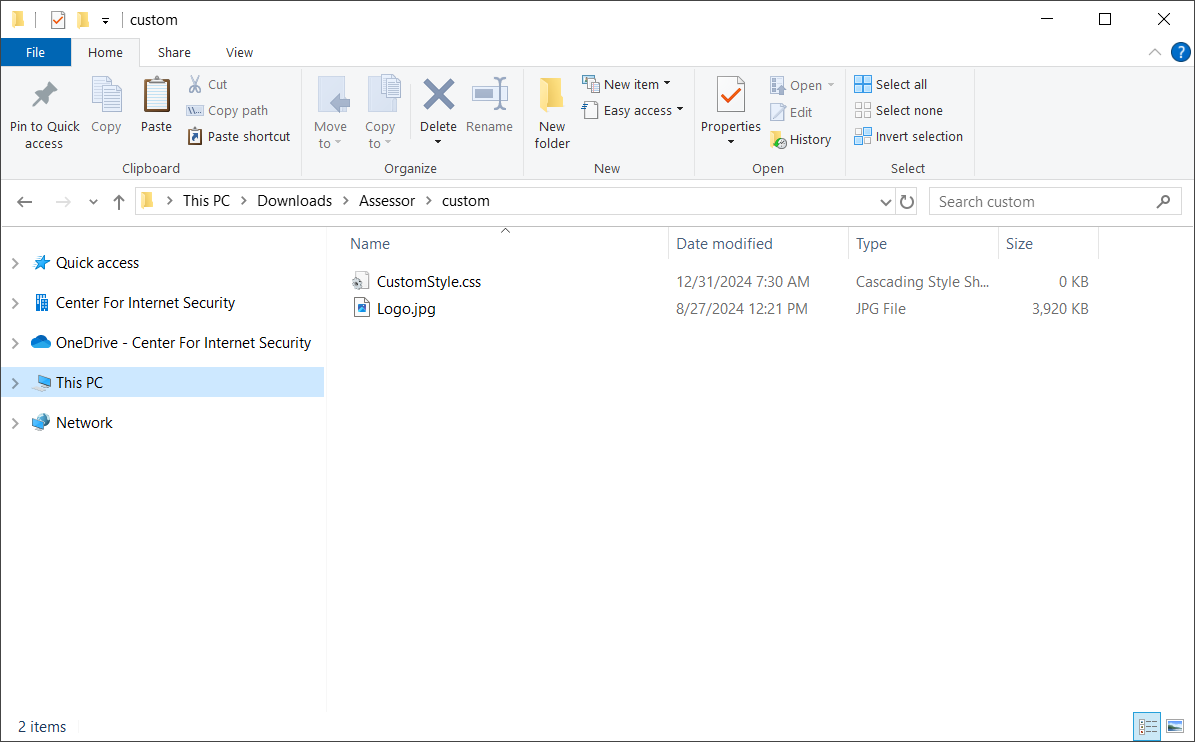Go up one folder level
The image size is (1195, 742).
119,202
